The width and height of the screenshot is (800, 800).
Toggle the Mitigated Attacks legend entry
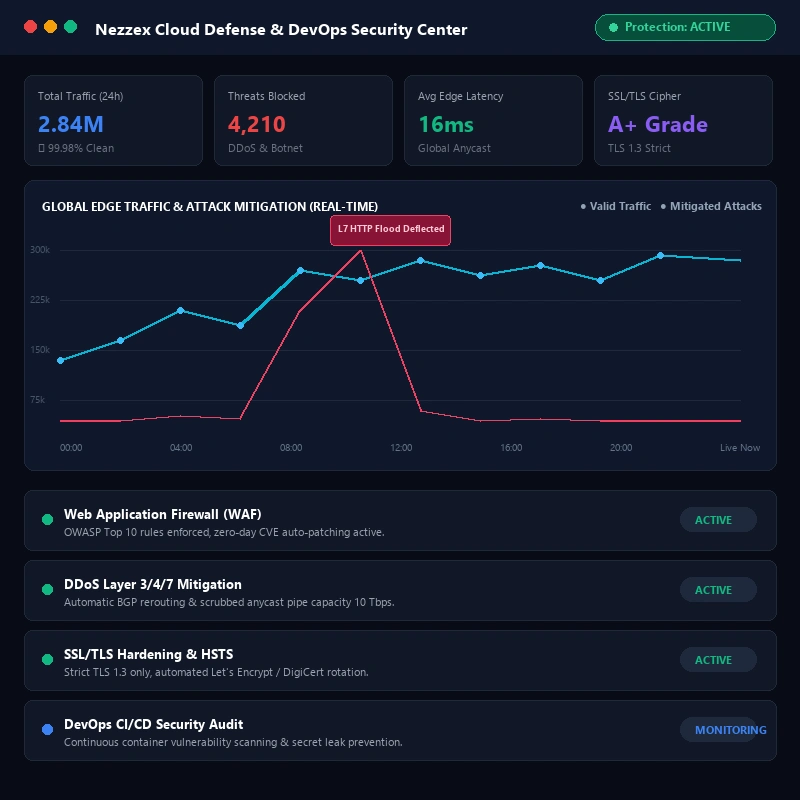tap(711, 206)
